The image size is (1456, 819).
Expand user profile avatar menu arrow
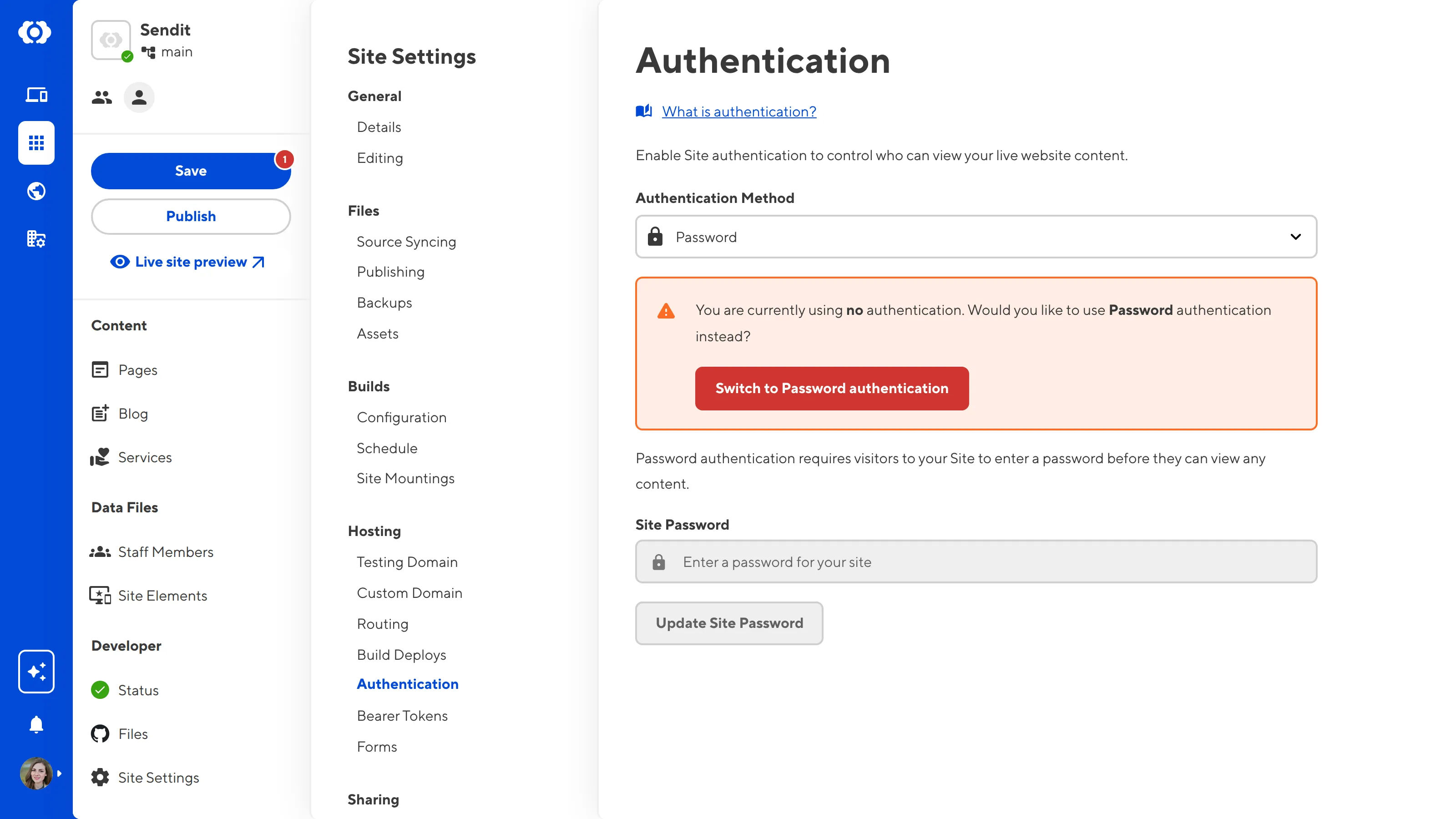click(x=59, y=773)
